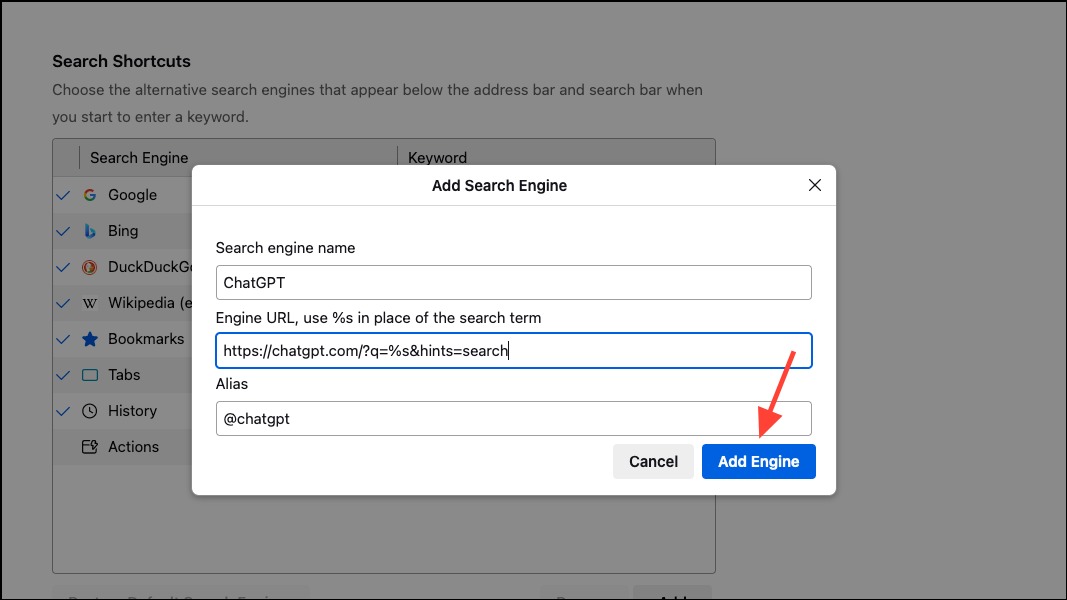Click the Bookmarks star icon
This screenshot has width=1067, height=600.
click(x=90, y=339)
